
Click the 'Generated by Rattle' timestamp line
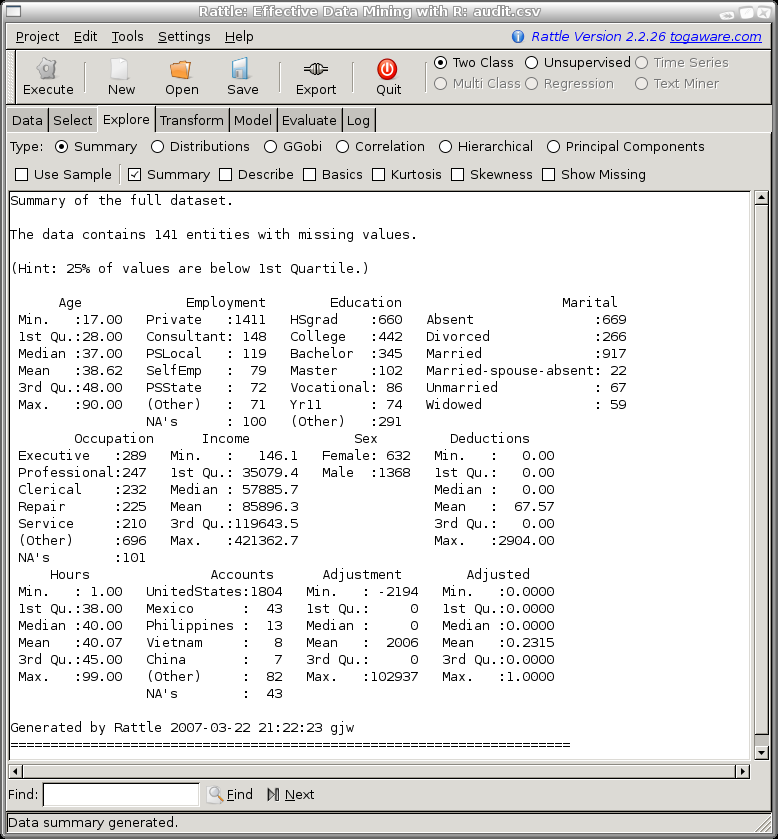(x=182, y=728)
